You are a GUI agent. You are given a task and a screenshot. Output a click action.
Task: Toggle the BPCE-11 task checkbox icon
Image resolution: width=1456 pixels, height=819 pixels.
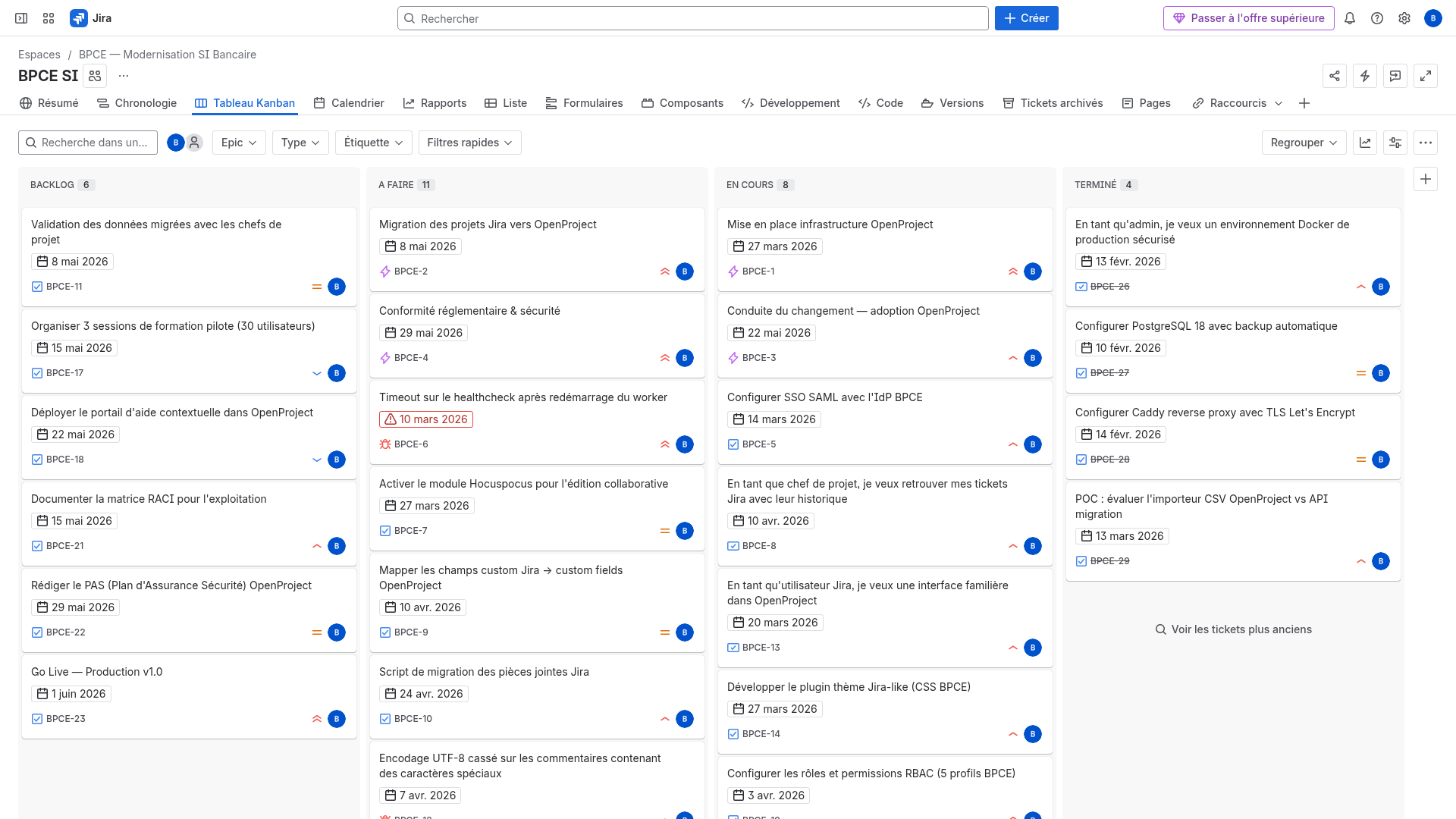[x=36, y=287]
